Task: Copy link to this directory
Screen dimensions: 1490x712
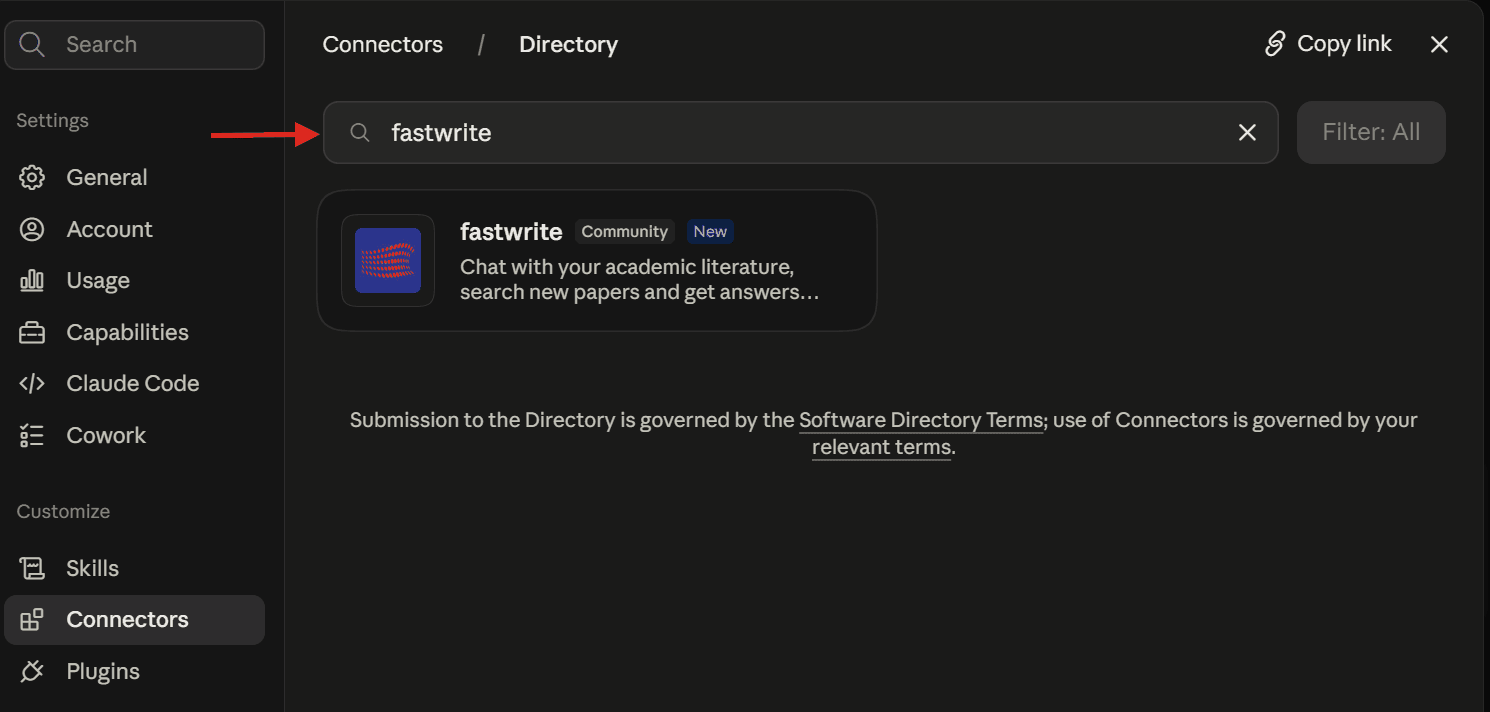Action: click(1328, 44)
